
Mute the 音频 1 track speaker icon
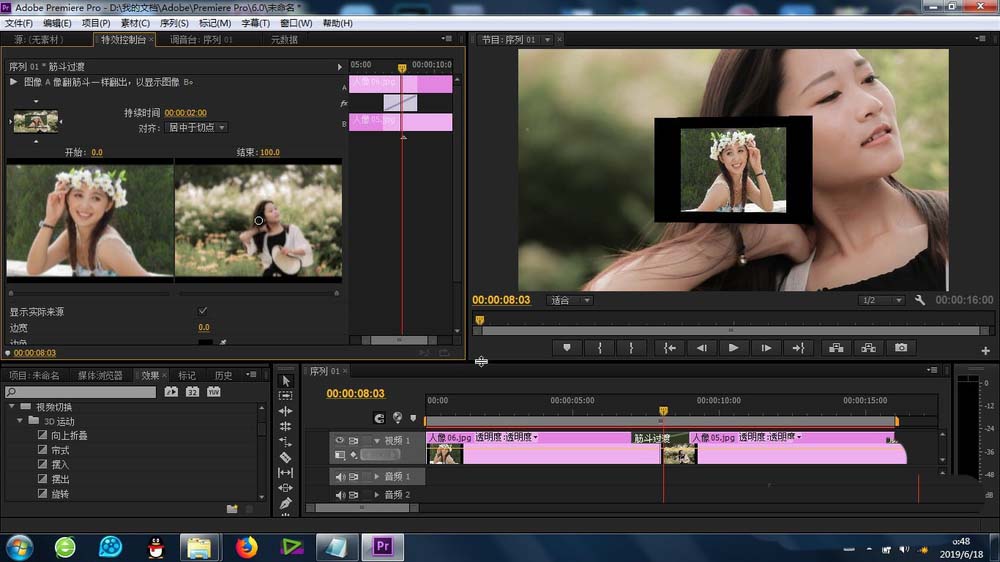340,477
